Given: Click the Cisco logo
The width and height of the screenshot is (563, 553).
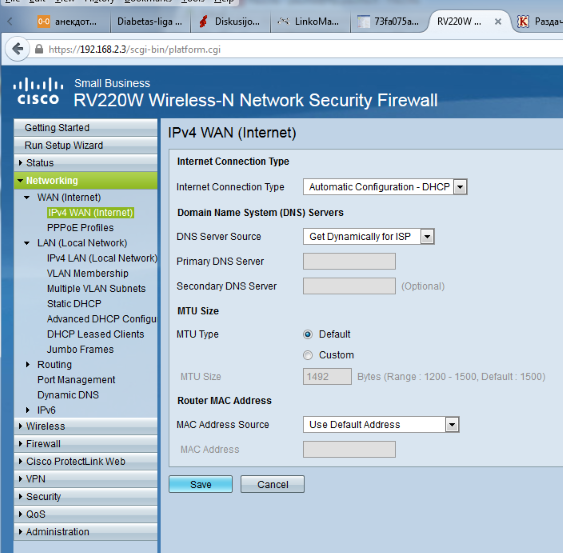Looking at the screenshot, I should coord(38,91).
